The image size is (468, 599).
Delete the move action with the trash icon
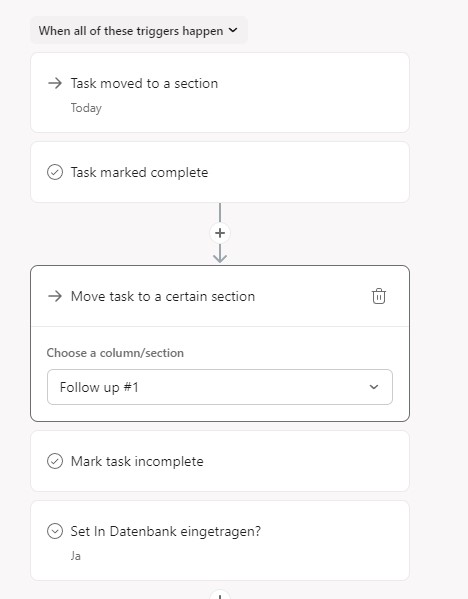pyautogui.click(x=379, y=296)
